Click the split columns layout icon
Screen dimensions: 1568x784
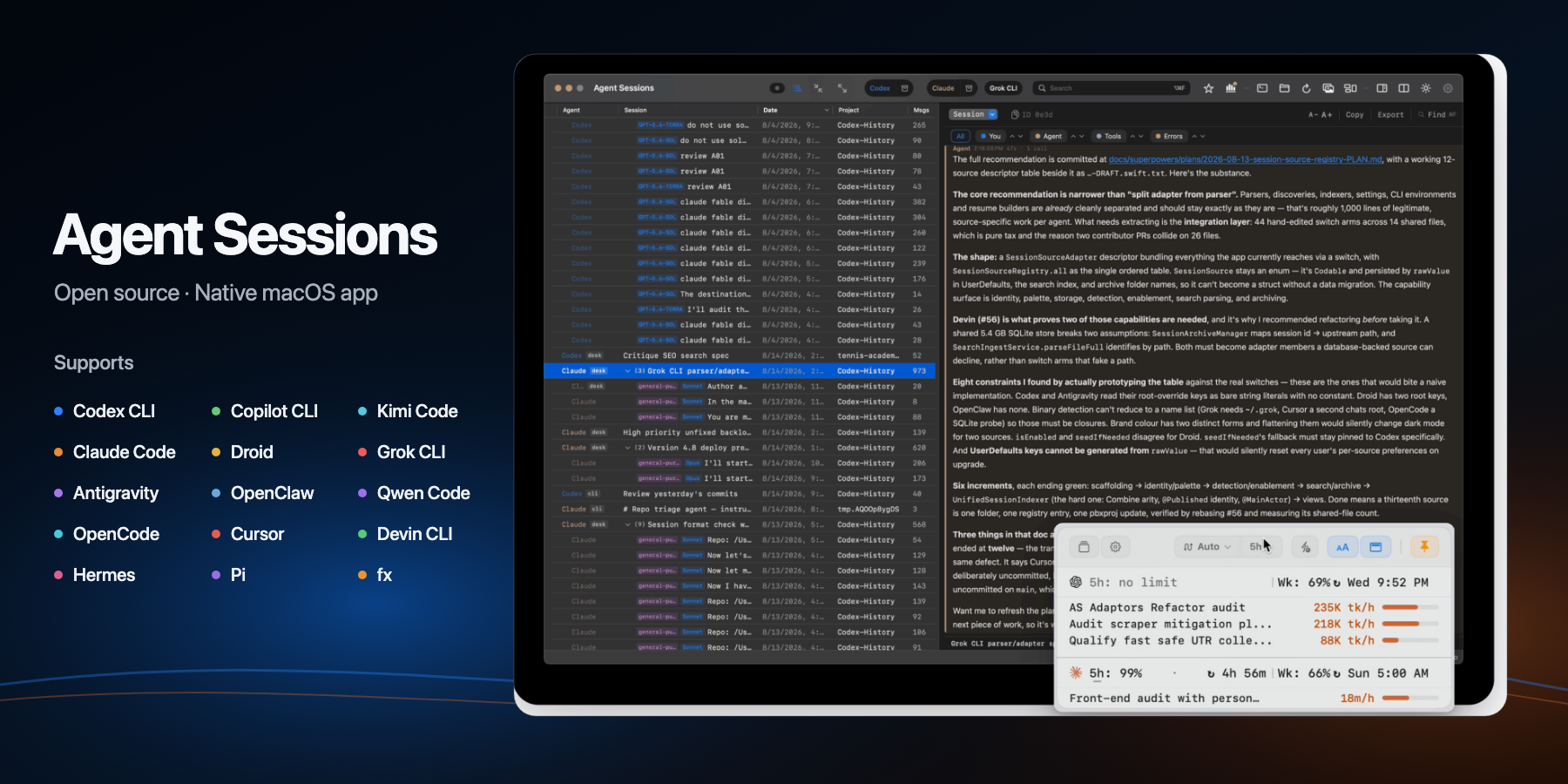coord(1403,88)
